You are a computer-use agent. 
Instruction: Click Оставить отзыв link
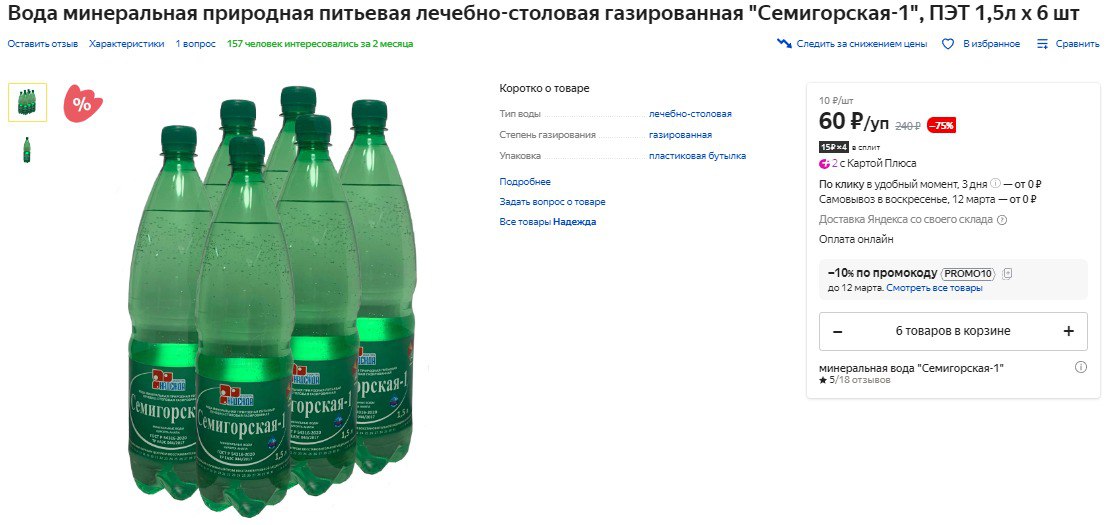pos(42,44)
